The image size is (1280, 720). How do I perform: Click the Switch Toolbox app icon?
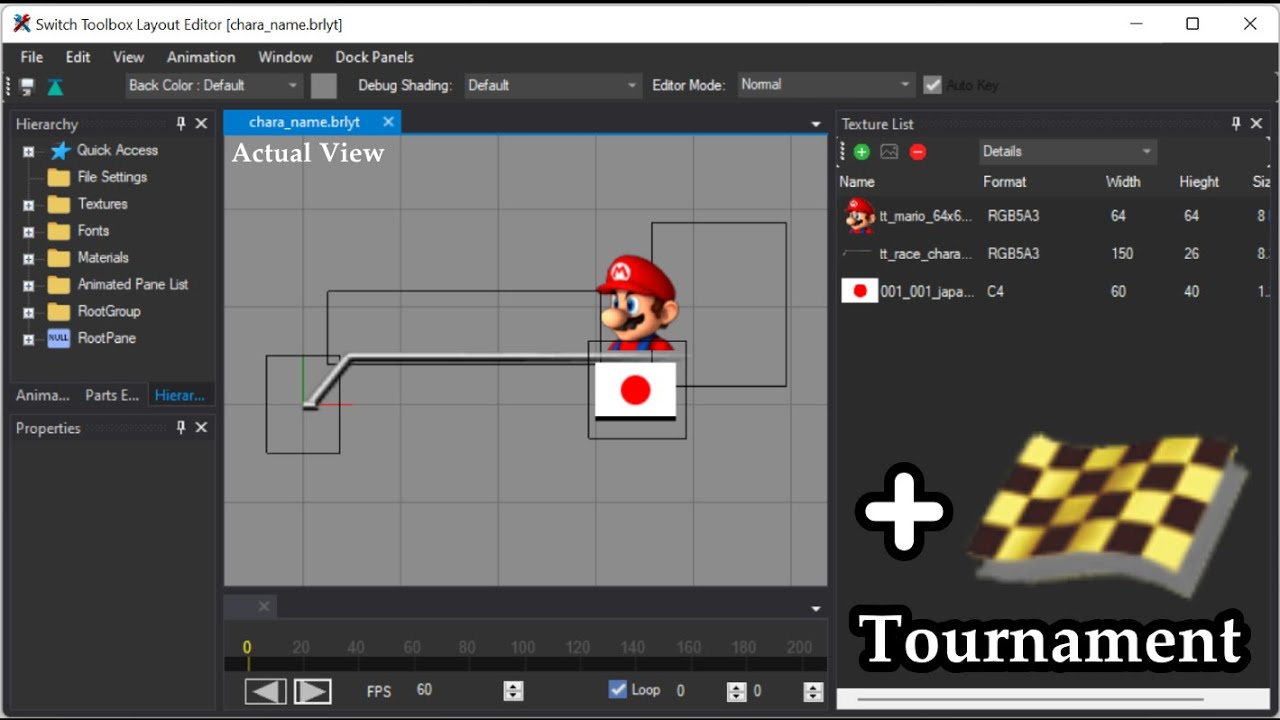click(21, 23)
